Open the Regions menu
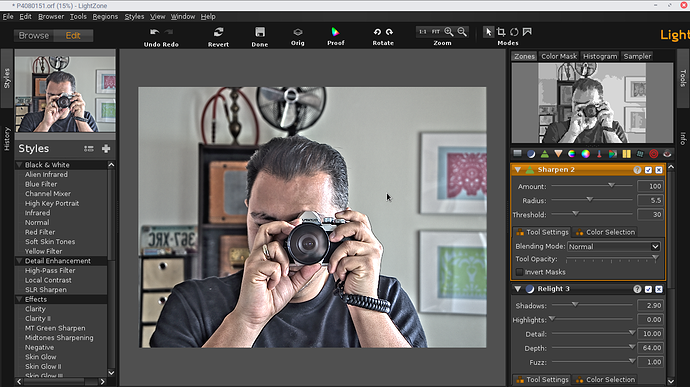Screen dimensions: 690x387 [x=105, y=16]
